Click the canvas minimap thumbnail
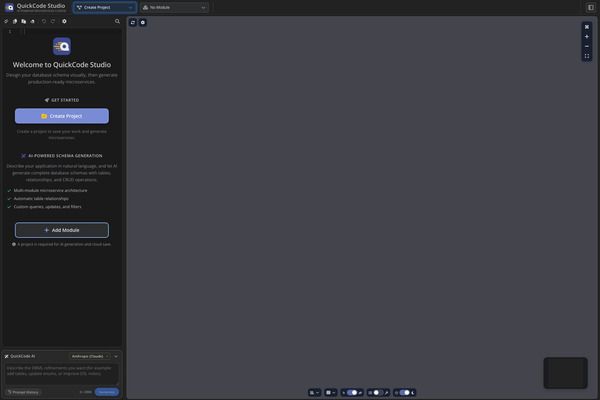 565,373
